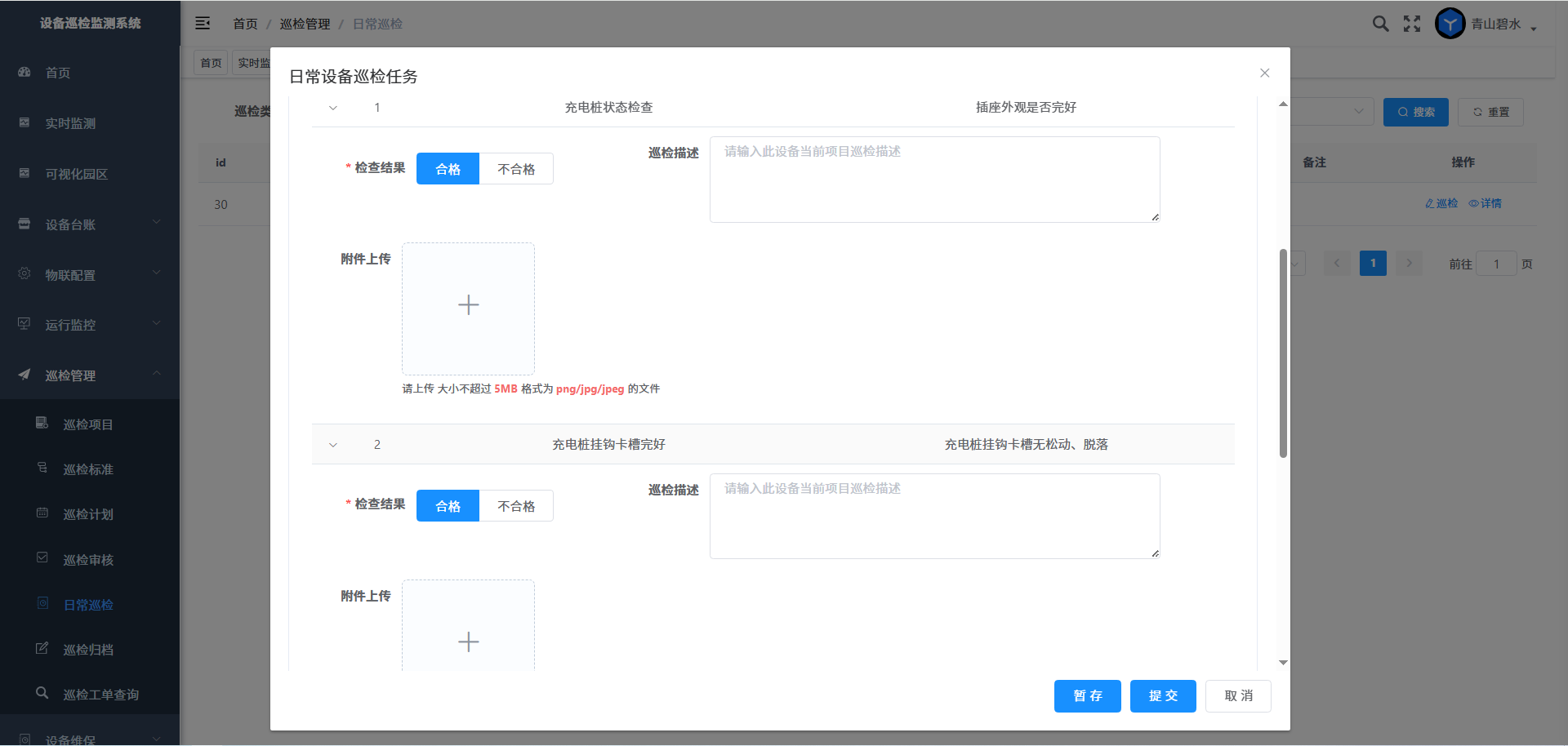Click the 首页 dashboard icon in sidebar
Image resolution: width=1568 pixels, height=746 pixels.
(x=24, y=72)
